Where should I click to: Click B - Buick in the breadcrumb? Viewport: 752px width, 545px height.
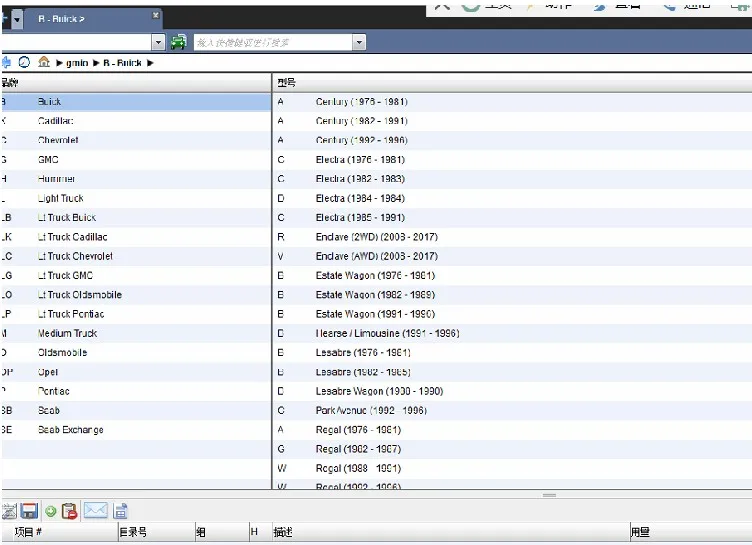pyautogui.click(x=122, y=63)
